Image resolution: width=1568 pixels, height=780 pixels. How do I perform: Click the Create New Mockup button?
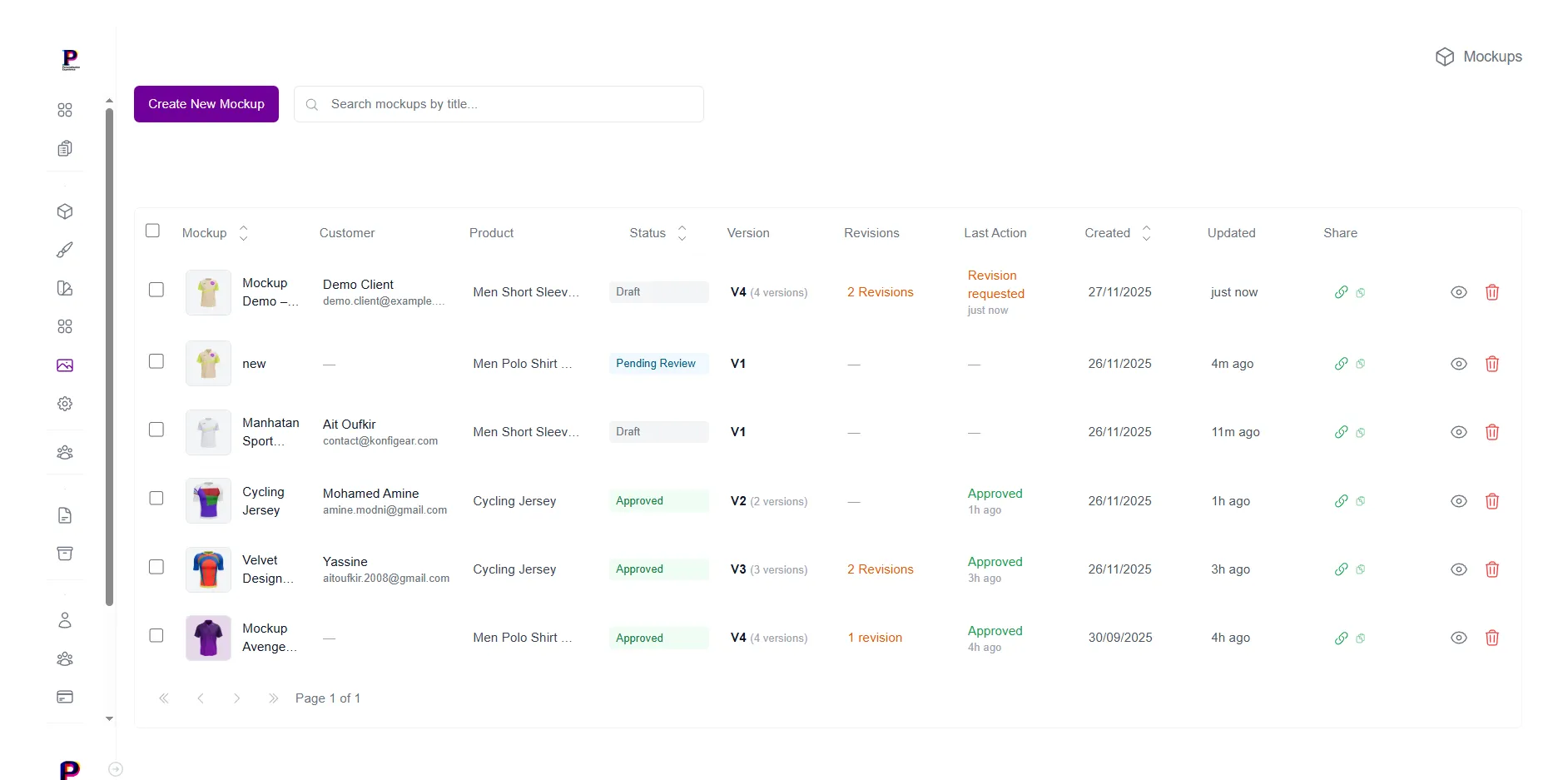coord(206,103)
